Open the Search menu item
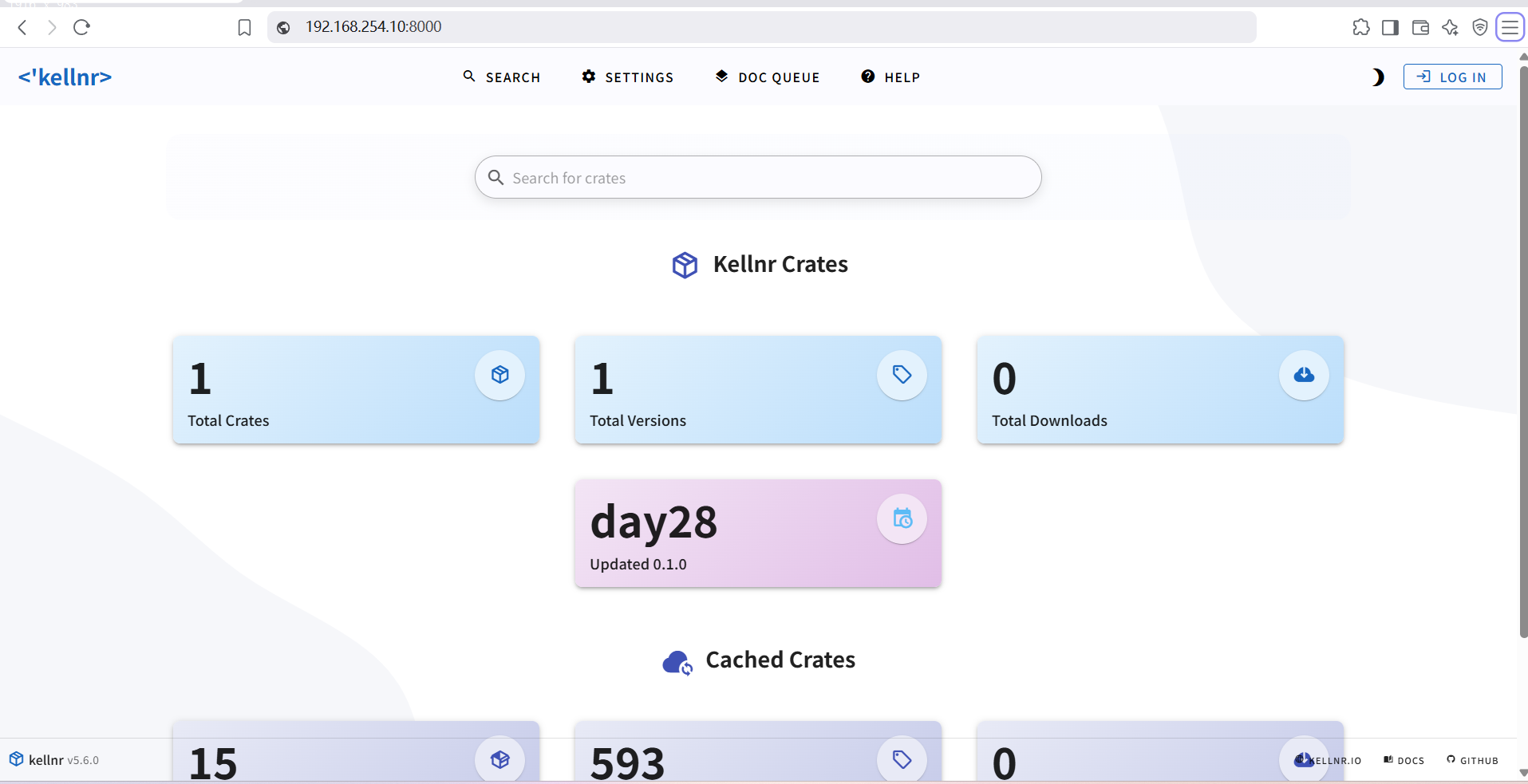Screen dimensions: 1528x784 tap(502, 77)
